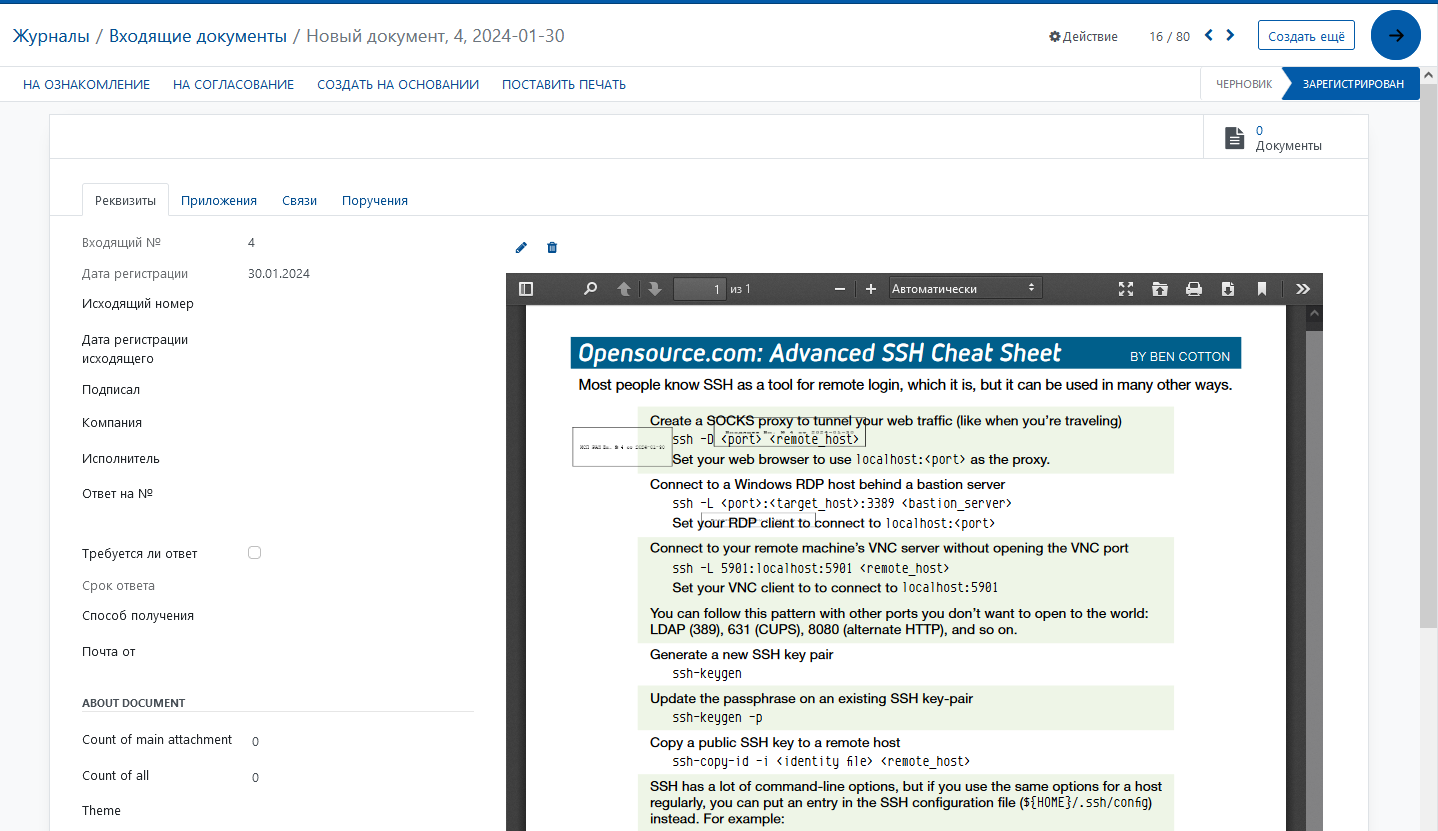The height and width of the screenshot is (831, 1438).
Task: Click the Исходящий номер label
Action: coord(138,303)
